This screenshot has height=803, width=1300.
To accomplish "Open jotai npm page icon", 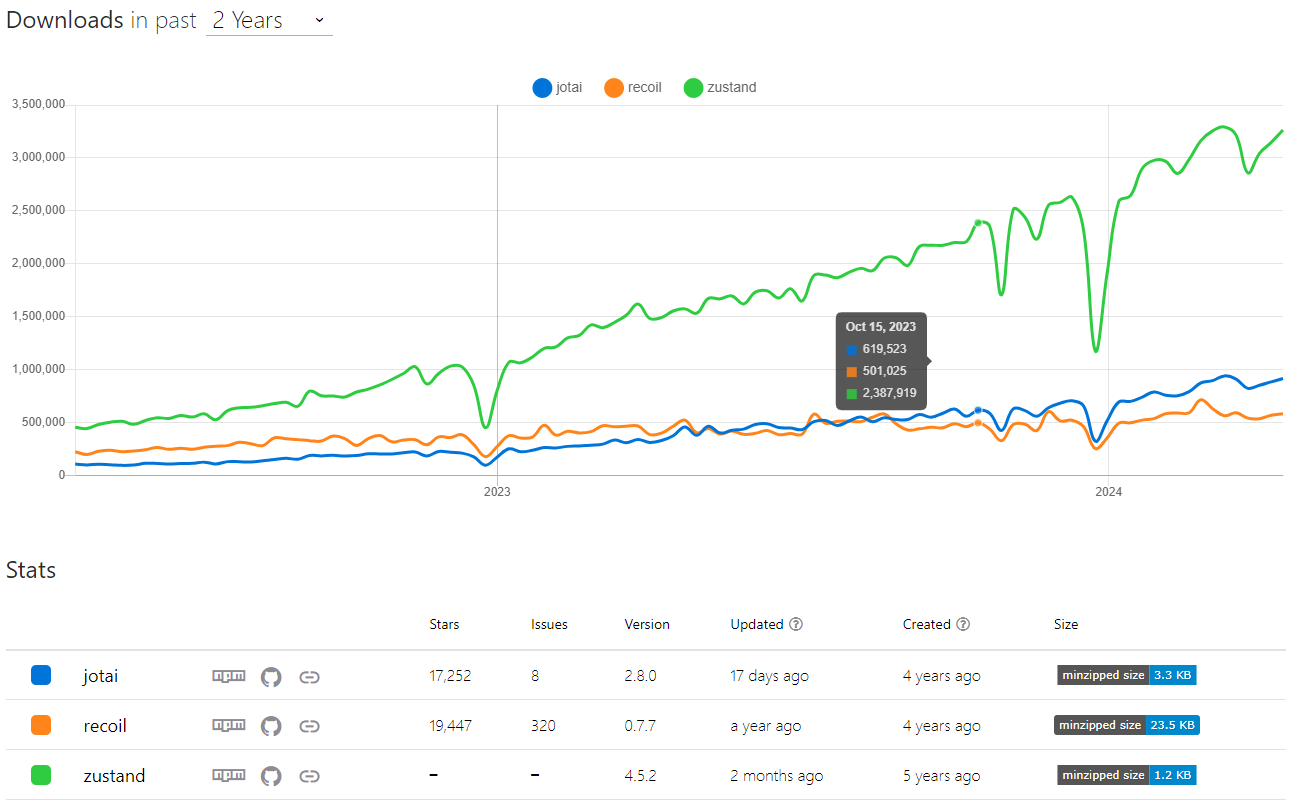I will 229,676.
